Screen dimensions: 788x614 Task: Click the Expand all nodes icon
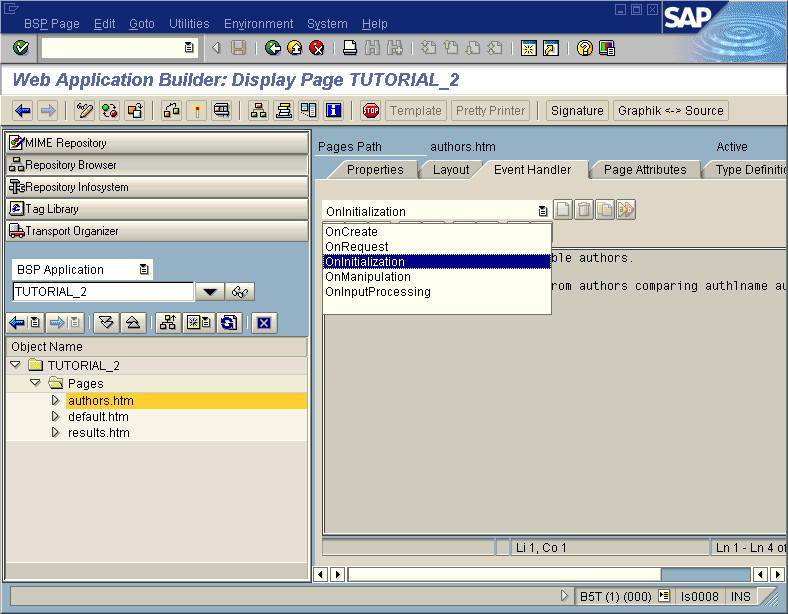107,323
